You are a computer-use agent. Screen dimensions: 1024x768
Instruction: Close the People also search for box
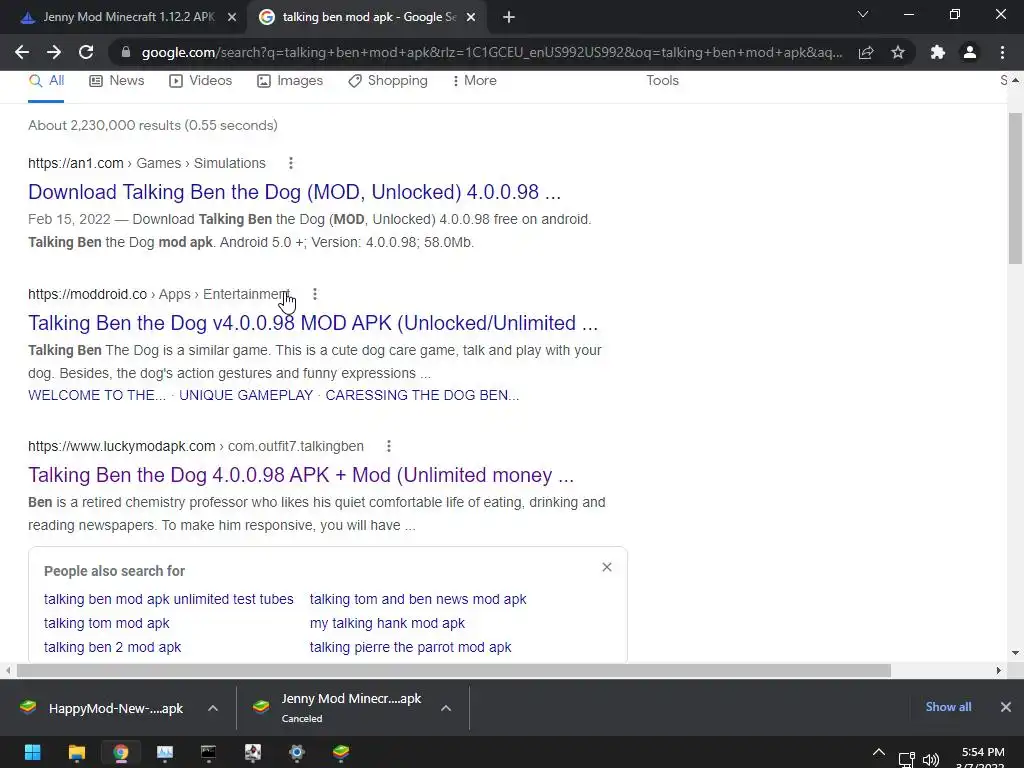[x=607, y=568]
